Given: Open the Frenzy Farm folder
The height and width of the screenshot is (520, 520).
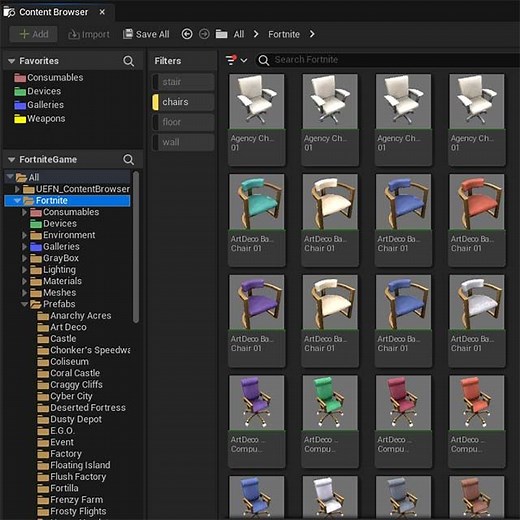Looking at the screenshot, I should [70, 500].
